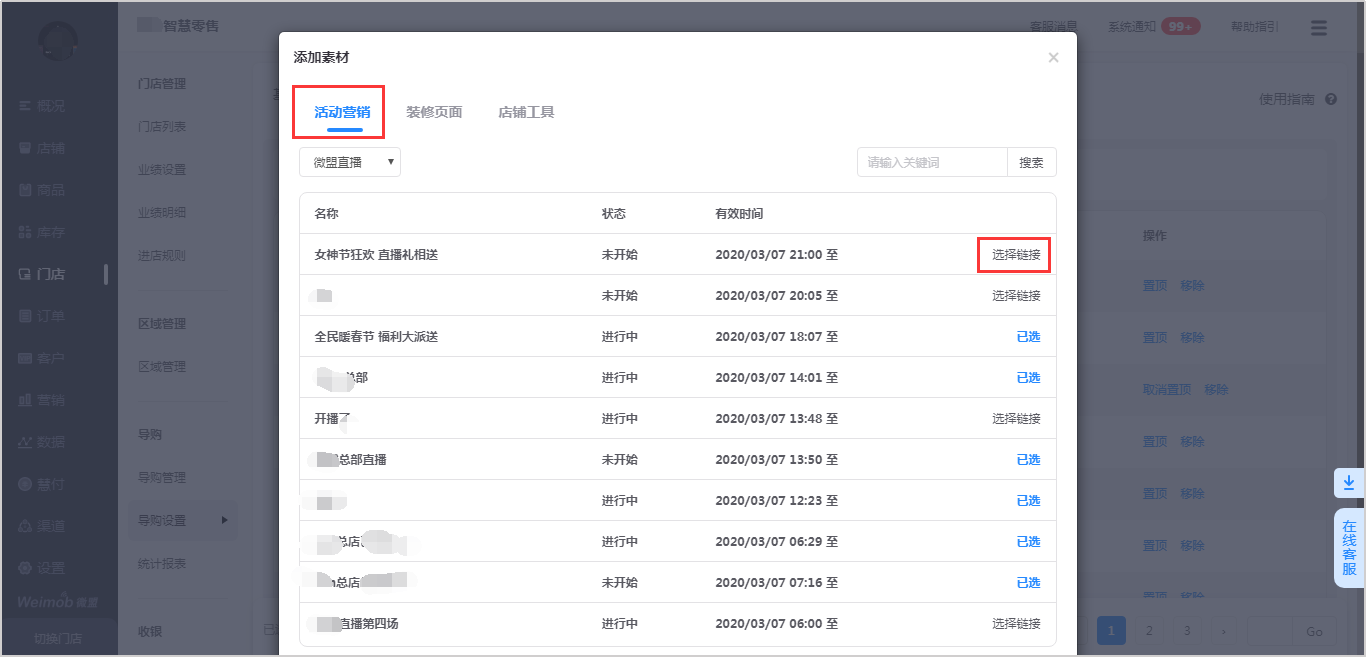The height and width of the screenshot is (658, 1367).
Task: Go to page 2 in the pagination
Action: coord(1149,631)
